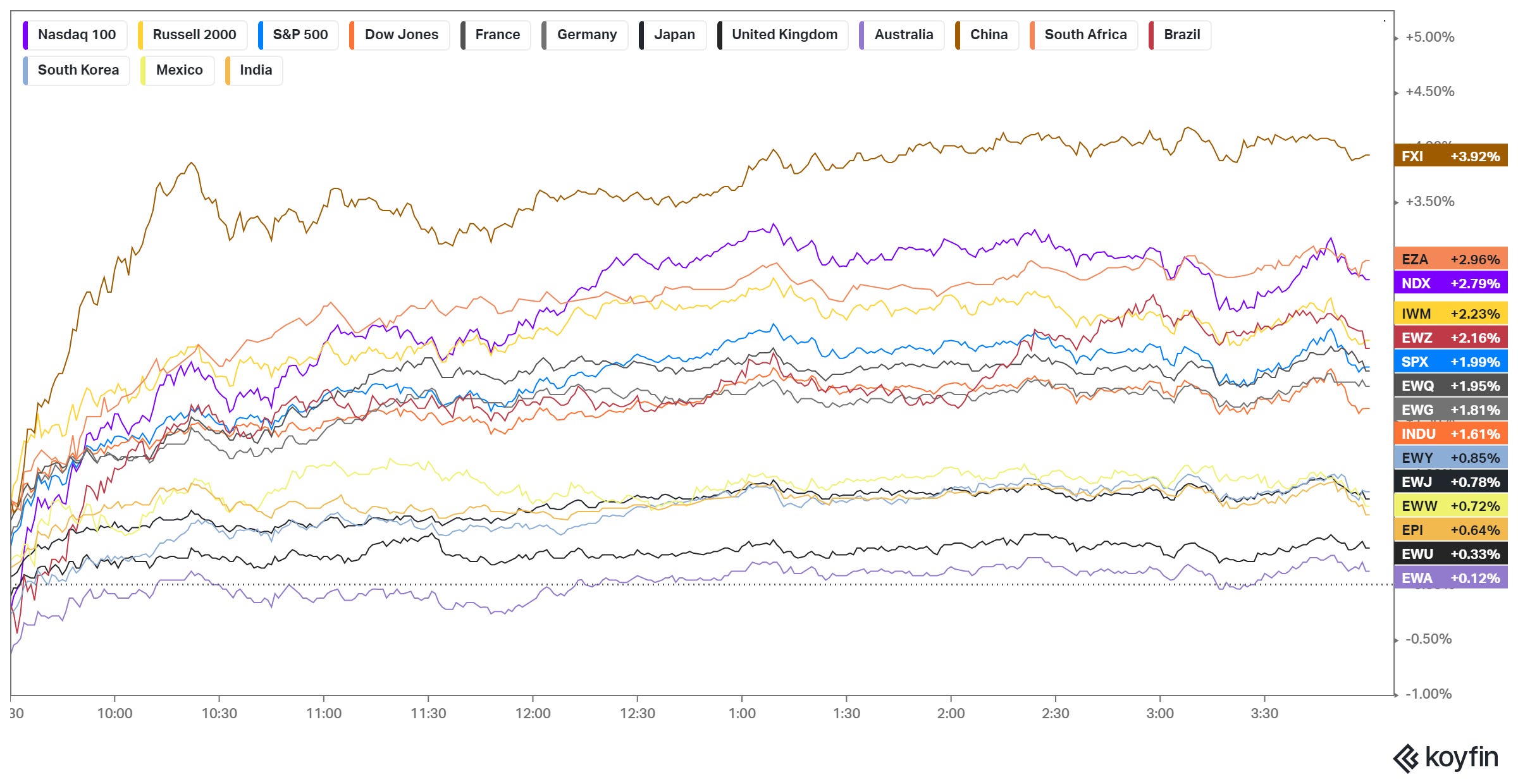Select the NDX +2.79% price tag

1450,283
